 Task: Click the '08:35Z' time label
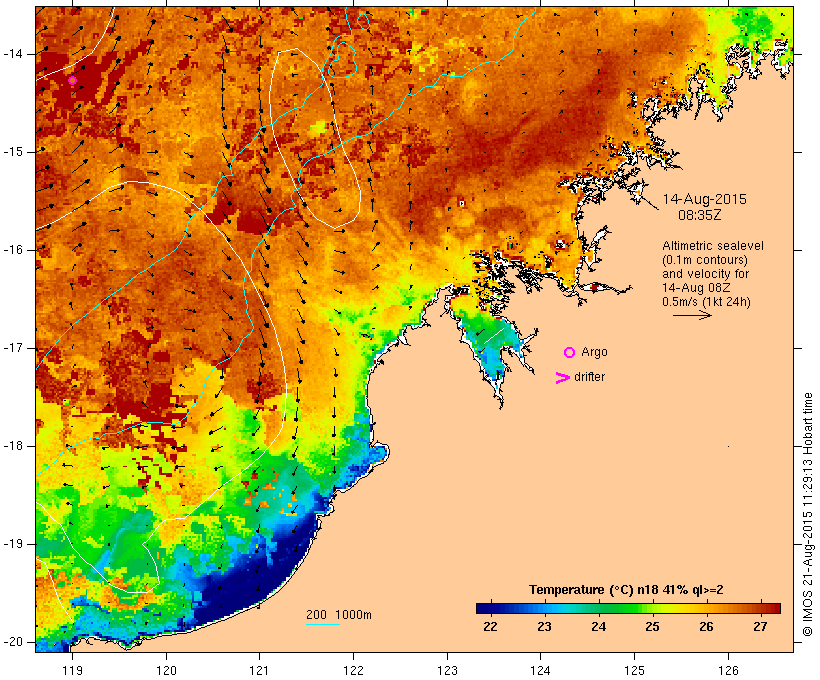point(700,215)
